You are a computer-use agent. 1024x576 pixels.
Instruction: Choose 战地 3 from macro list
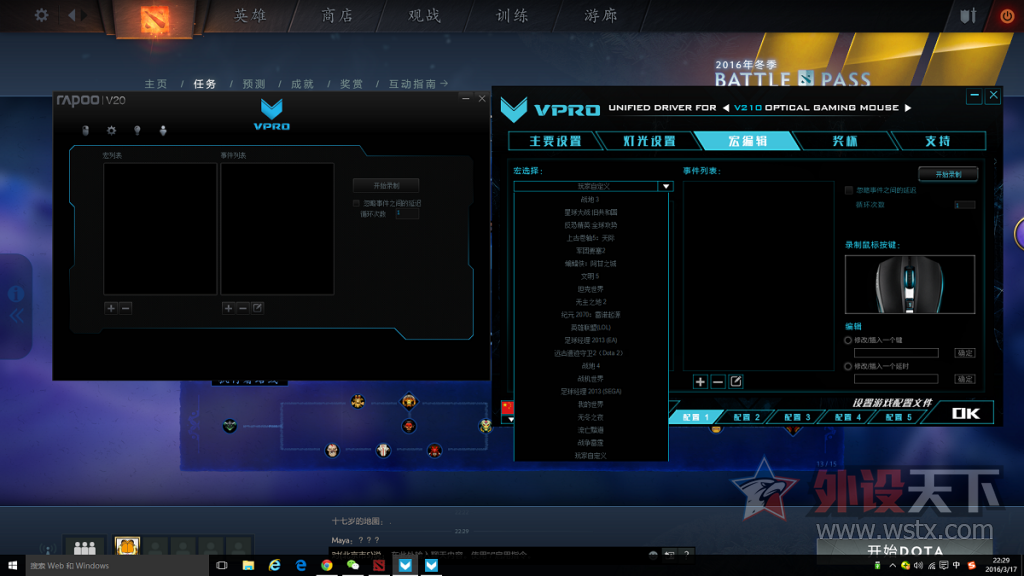click(x=590, y=200)
